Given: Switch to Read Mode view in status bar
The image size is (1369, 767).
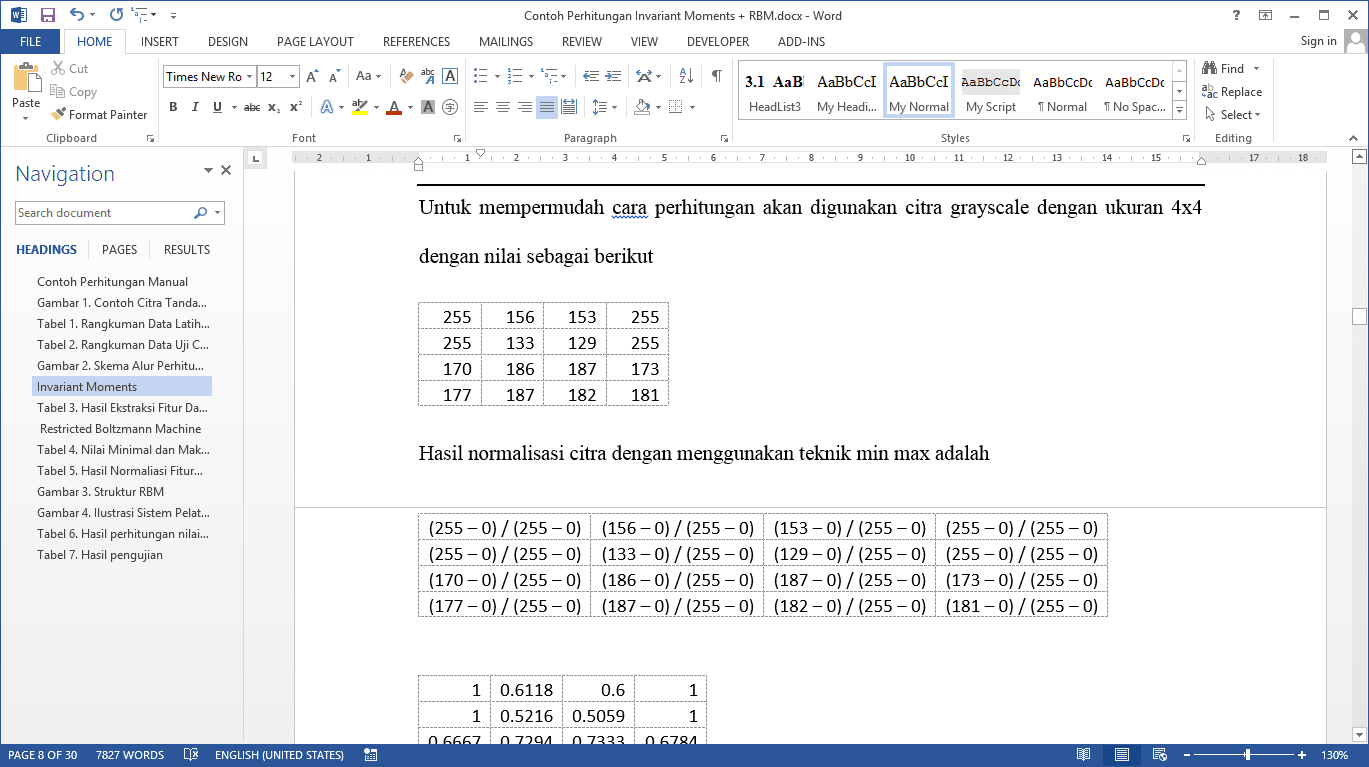Looking at the screenshot, I should (1083, 755).
